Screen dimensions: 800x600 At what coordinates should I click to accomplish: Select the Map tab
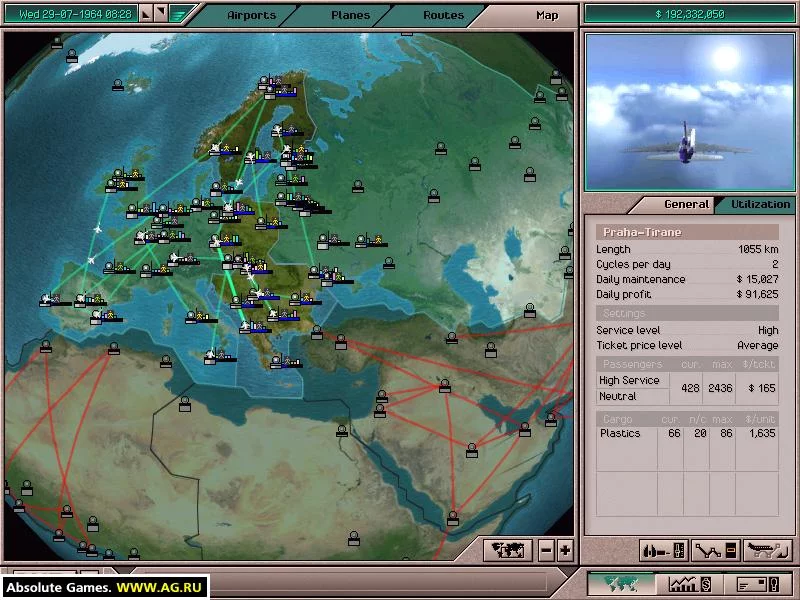547,15
